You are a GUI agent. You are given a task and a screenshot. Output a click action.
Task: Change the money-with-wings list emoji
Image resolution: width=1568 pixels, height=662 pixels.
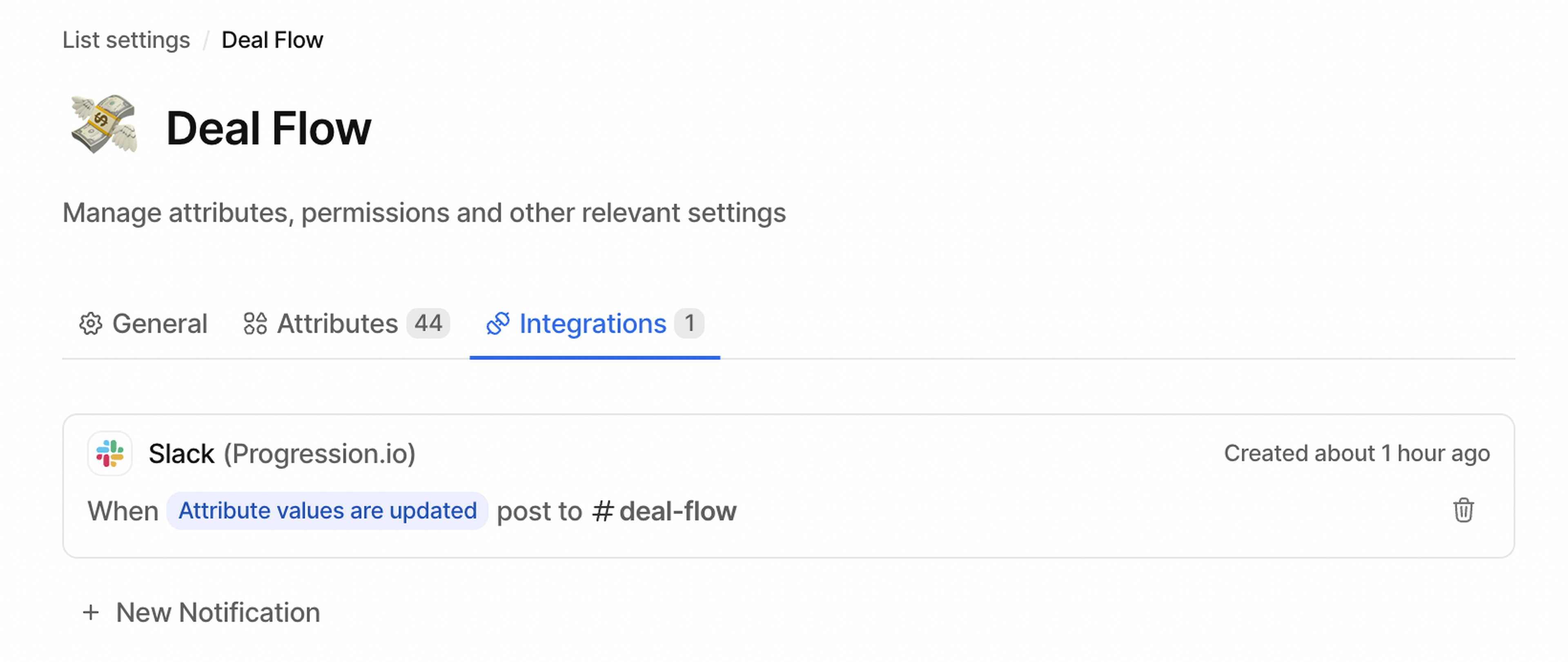[x=103, y=124]
